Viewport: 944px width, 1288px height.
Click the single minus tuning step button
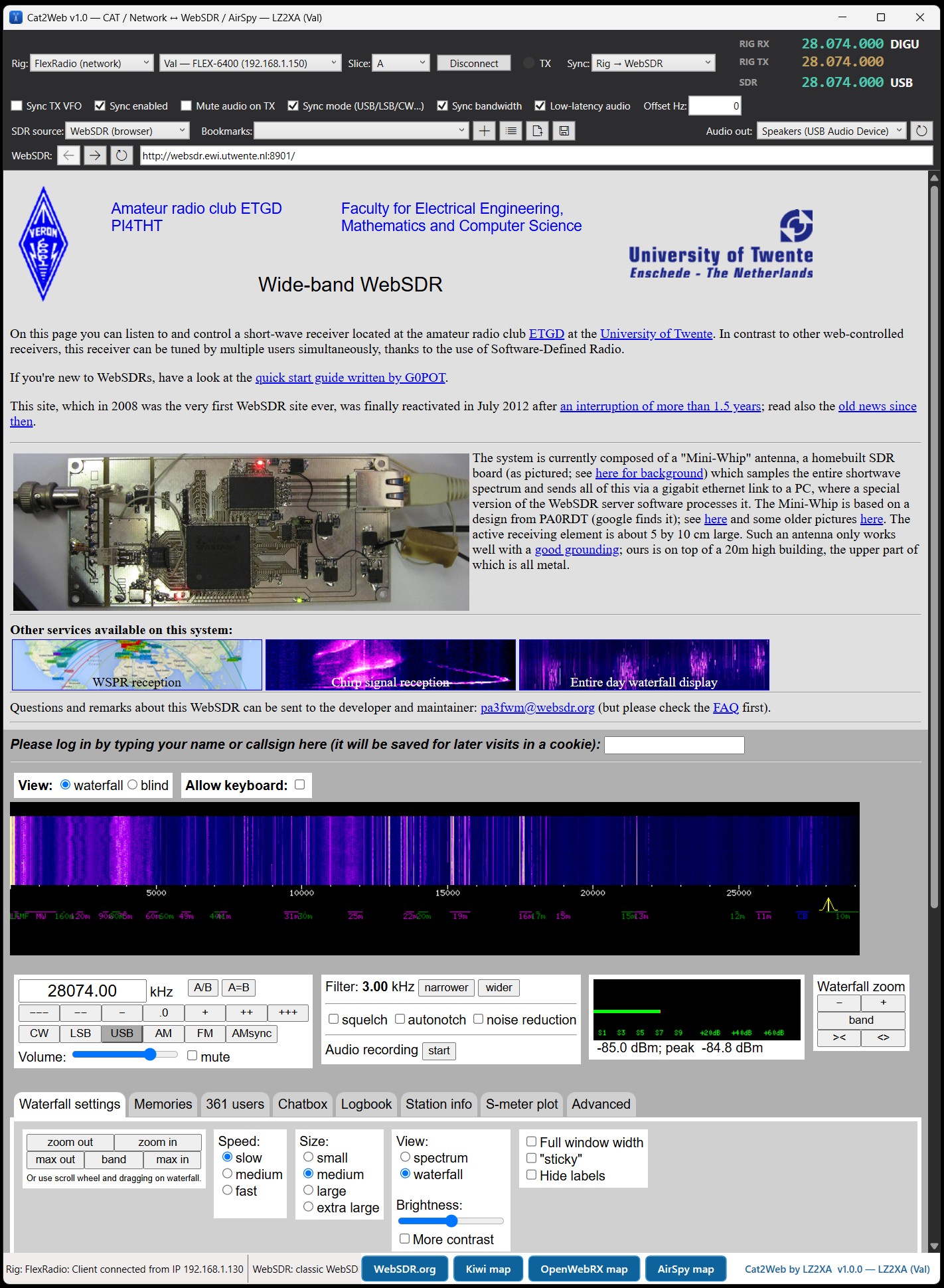[122, 1012]
